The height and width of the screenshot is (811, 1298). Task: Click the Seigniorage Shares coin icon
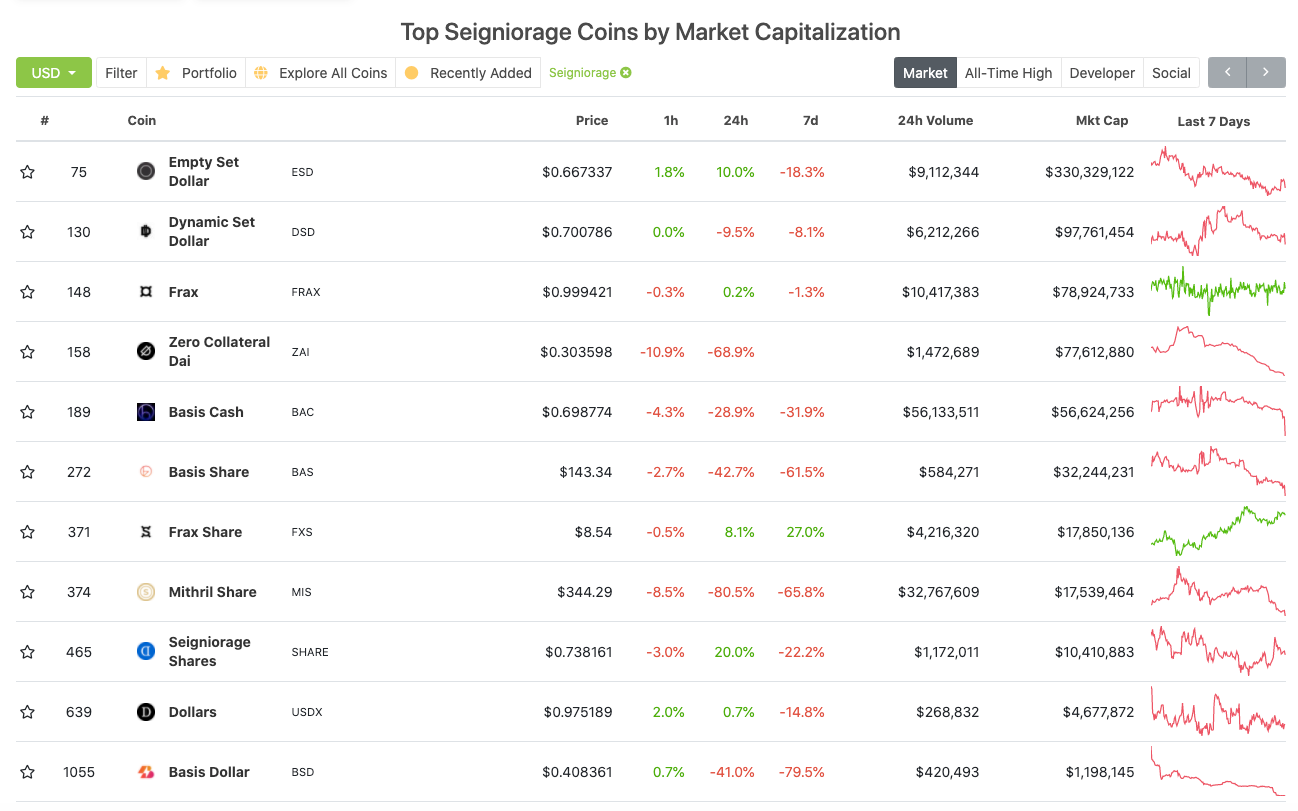146,651
